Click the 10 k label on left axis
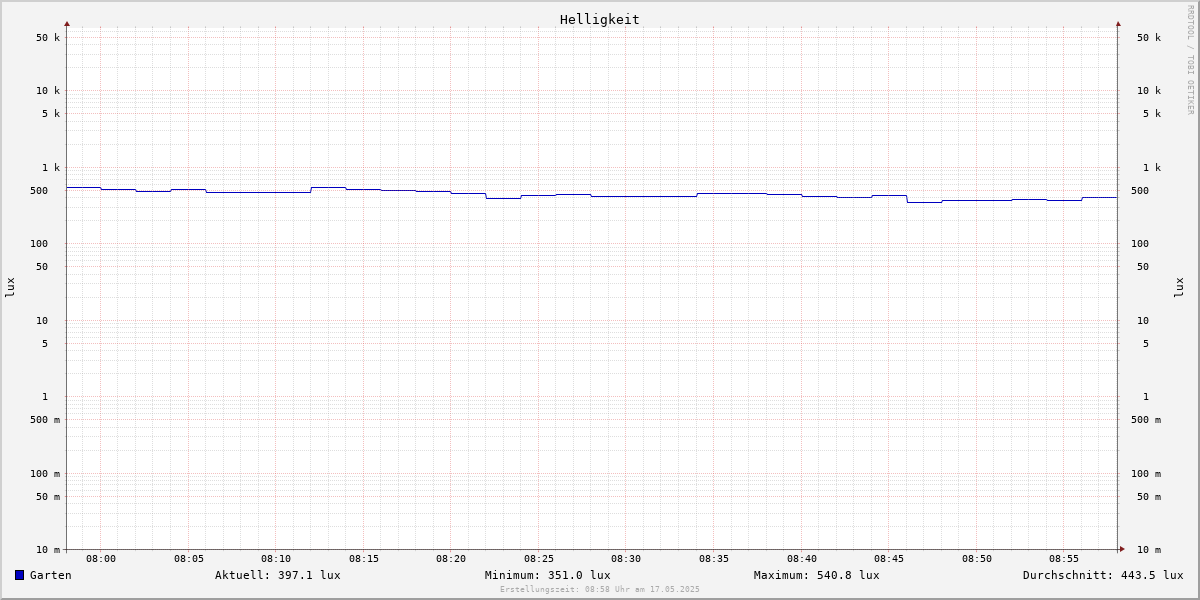1200x600 pixels. tap(48, 91)
